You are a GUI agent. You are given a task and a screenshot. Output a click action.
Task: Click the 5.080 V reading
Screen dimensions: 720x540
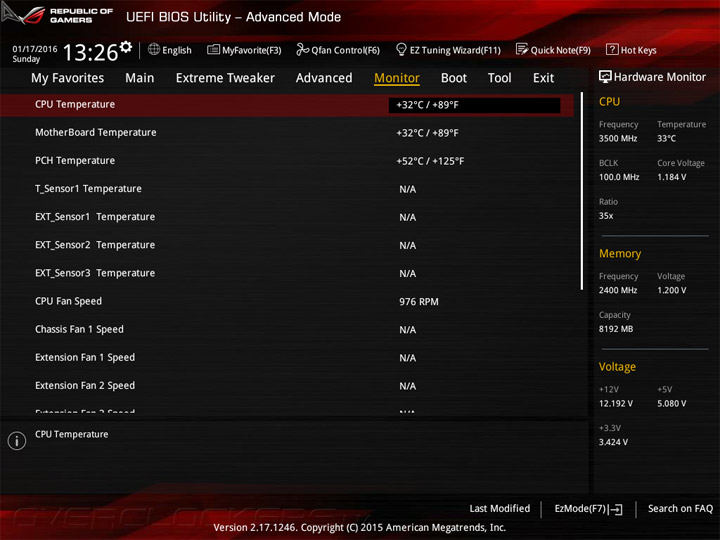click(x=671, y=403)
